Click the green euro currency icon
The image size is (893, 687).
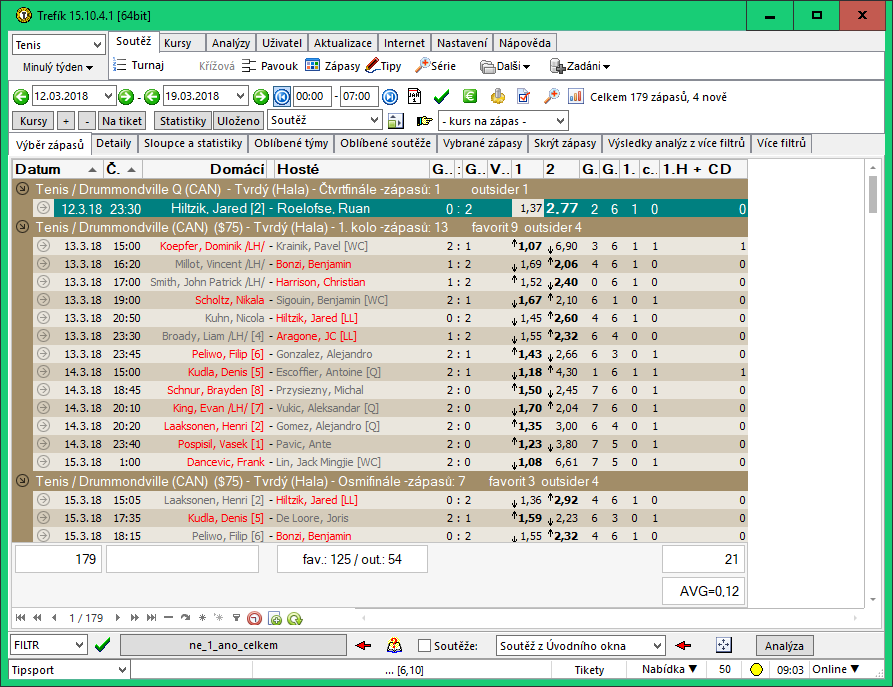point(470,96)
